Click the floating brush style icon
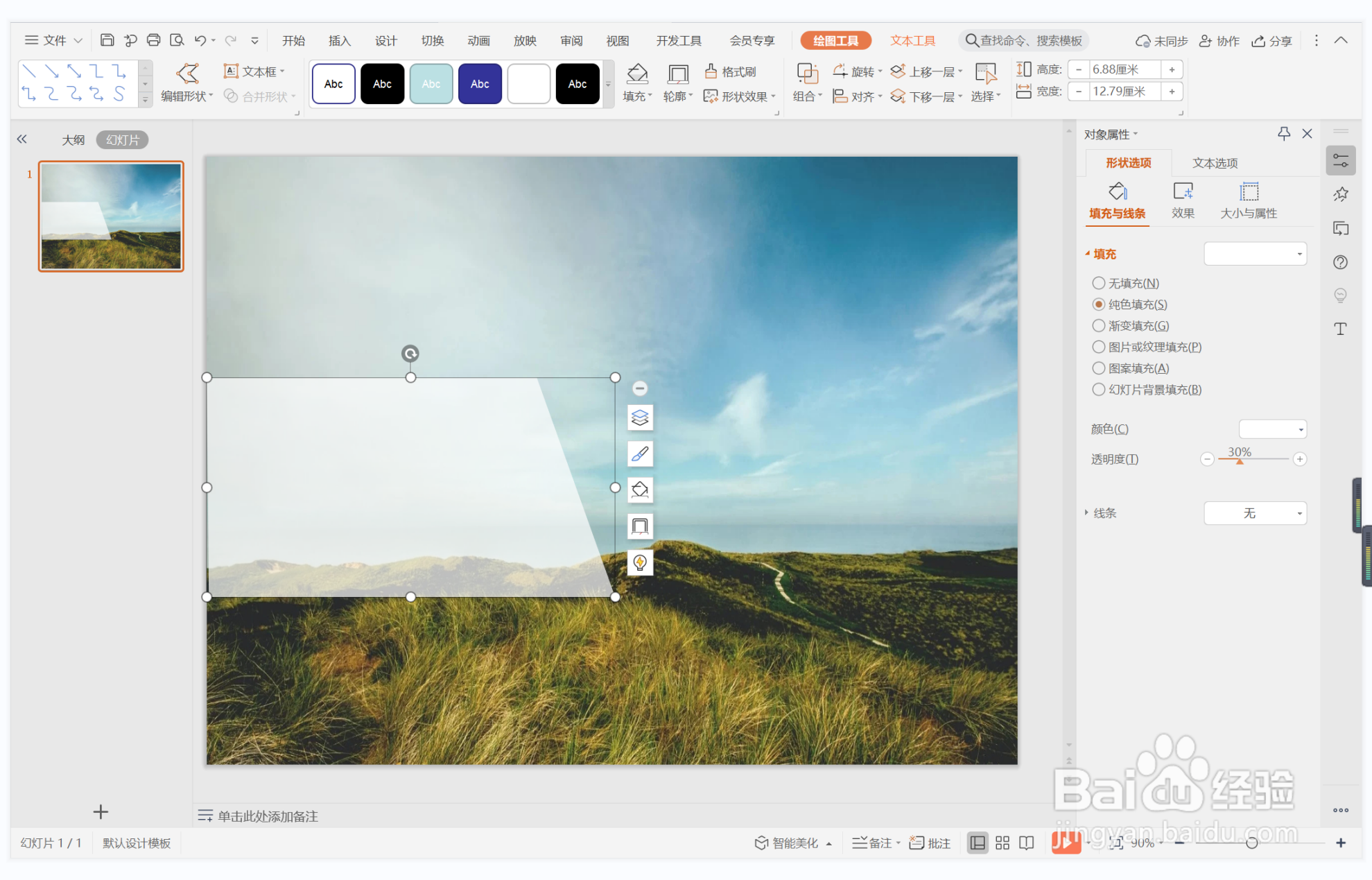 point(640,454)
